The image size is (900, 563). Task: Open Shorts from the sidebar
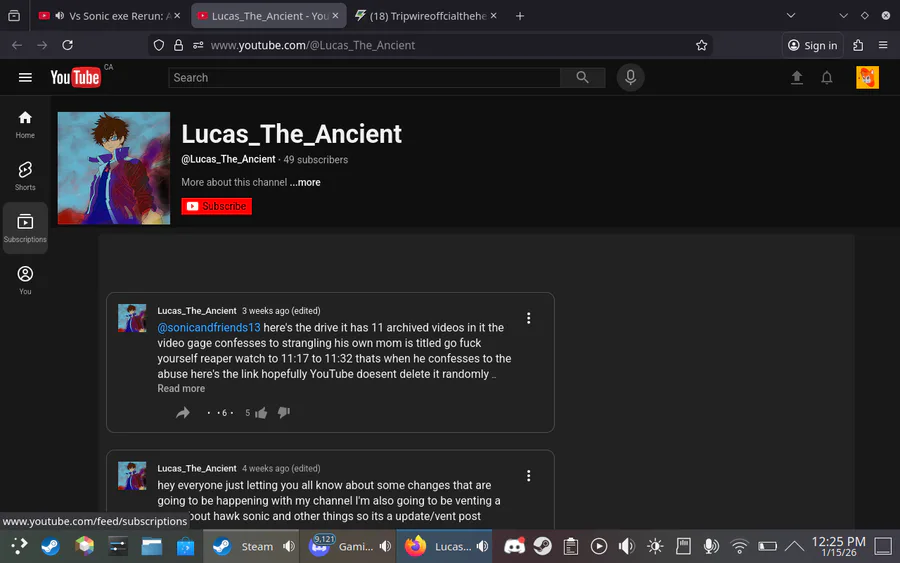25,176
